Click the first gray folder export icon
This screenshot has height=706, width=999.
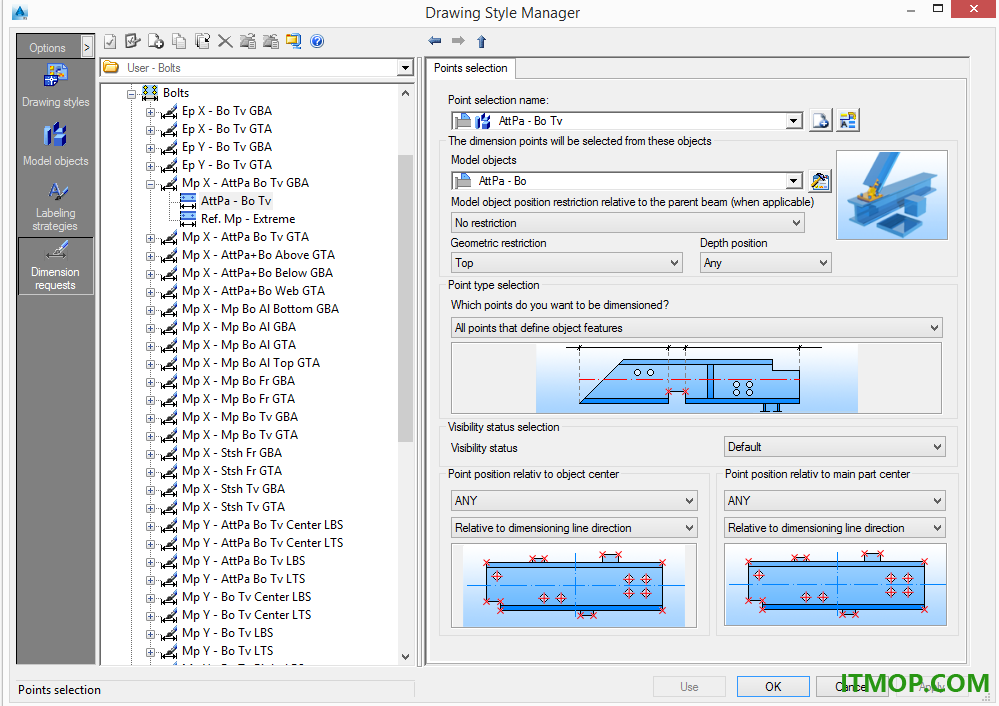tap(248, 41)
